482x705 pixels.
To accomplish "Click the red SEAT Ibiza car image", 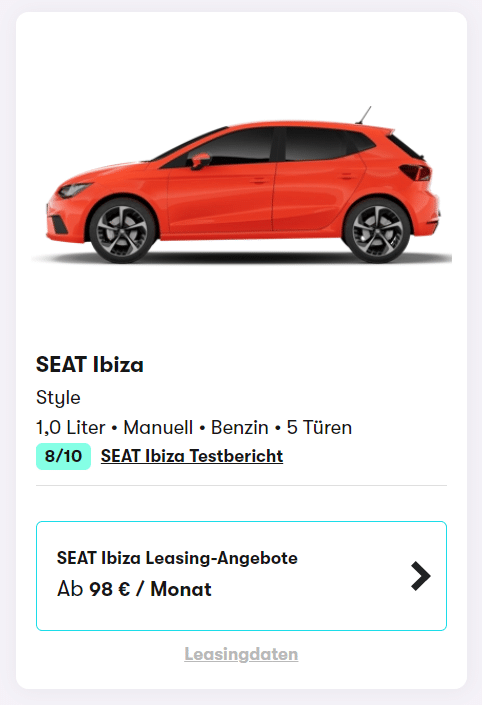I will point(242,185).
